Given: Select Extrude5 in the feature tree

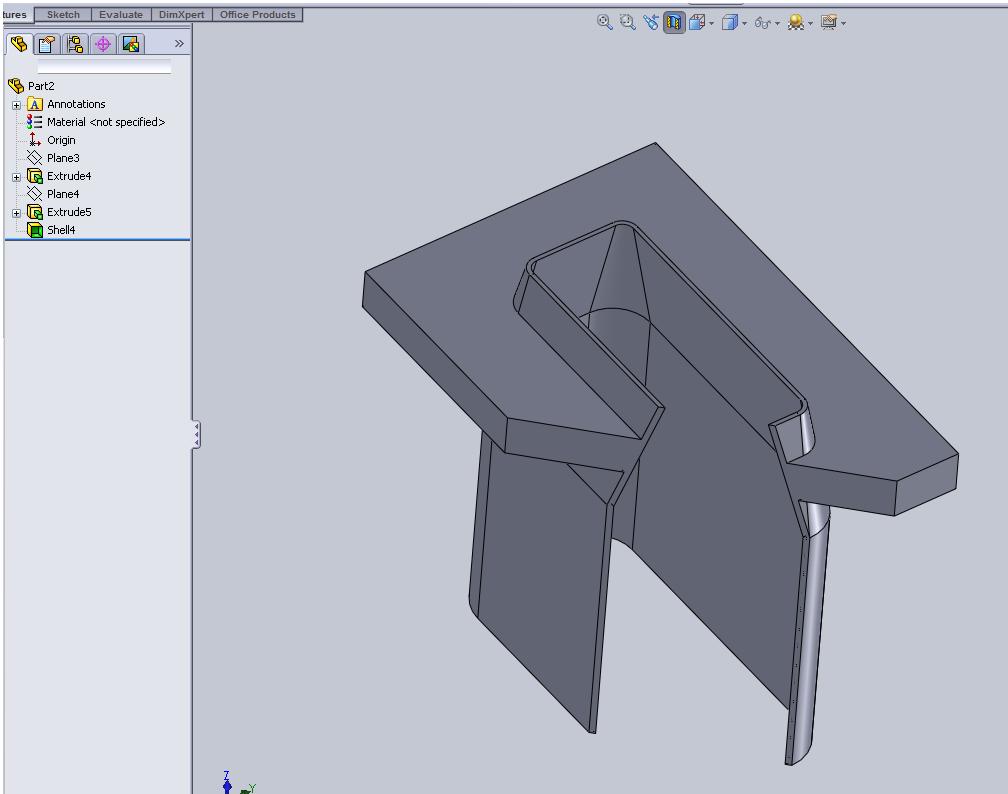Looking at the screenshot, I should pyautogui.click(x=69, y=212).
